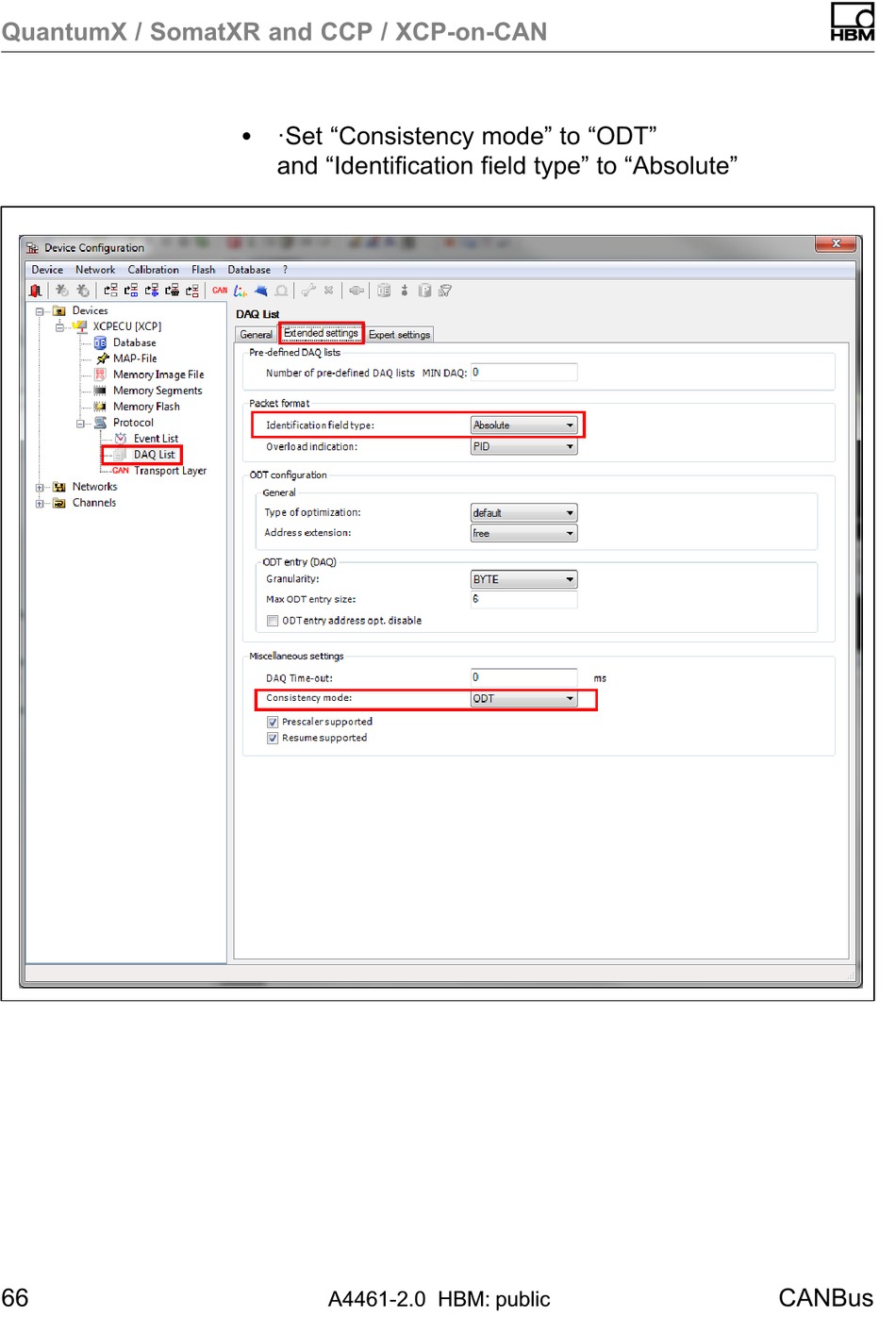The image size is (896, 1333).
Task: Click the HBM logo on the page header
Action: [x=852, y=22]
